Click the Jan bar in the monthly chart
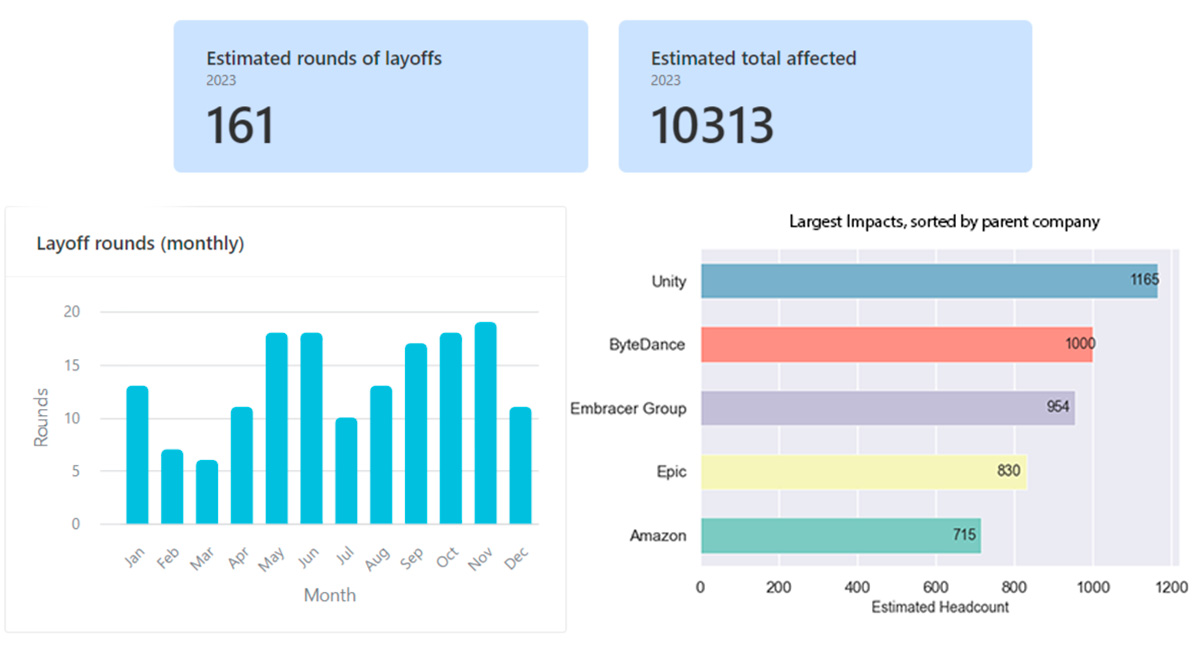Image resolution: width=1200 pixels, height=650 pixels. click(137, 455)
